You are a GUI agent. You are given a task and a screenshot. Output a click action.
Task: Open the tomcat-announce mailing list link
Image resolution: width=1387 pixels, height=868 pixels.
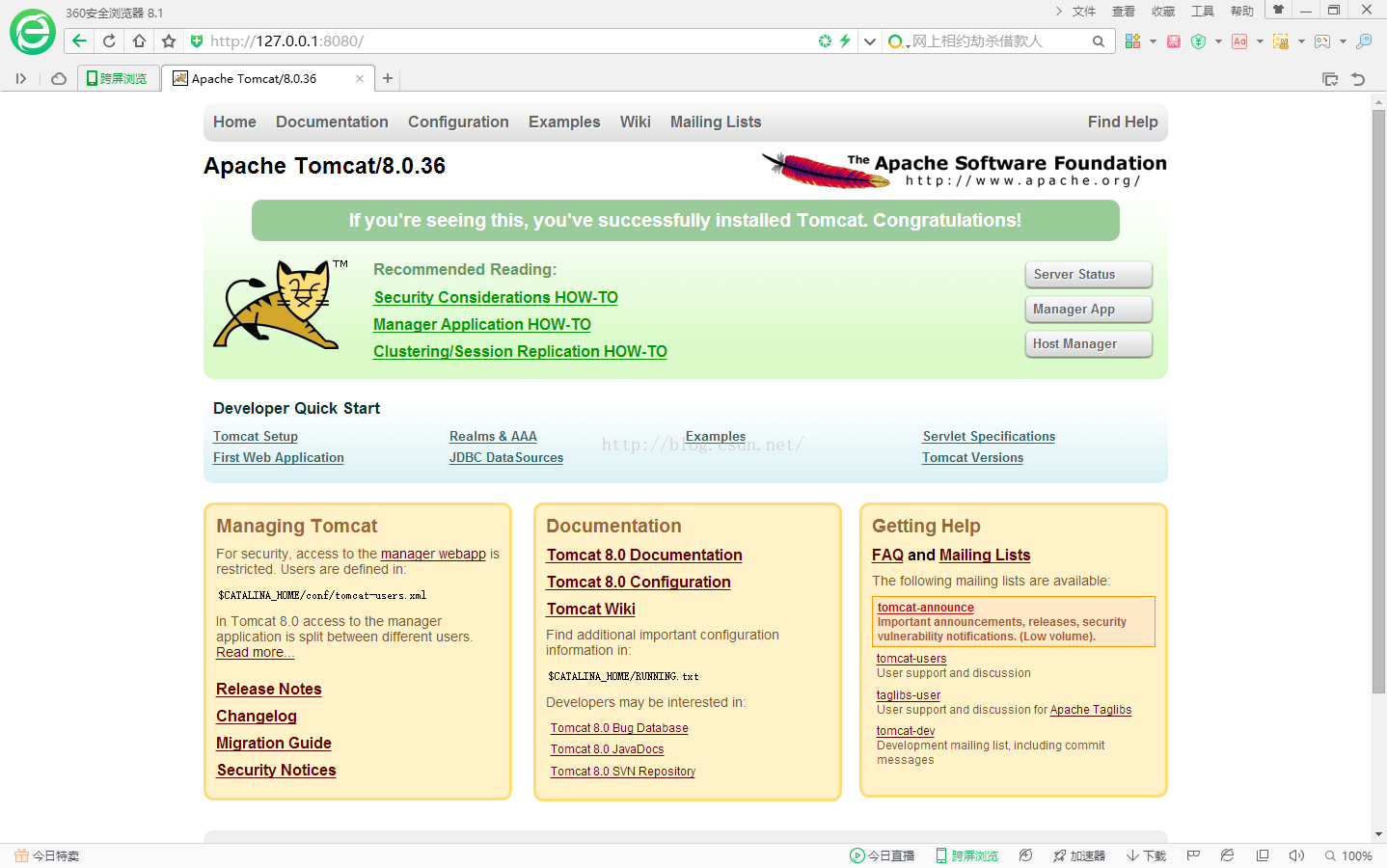(925, 608)
